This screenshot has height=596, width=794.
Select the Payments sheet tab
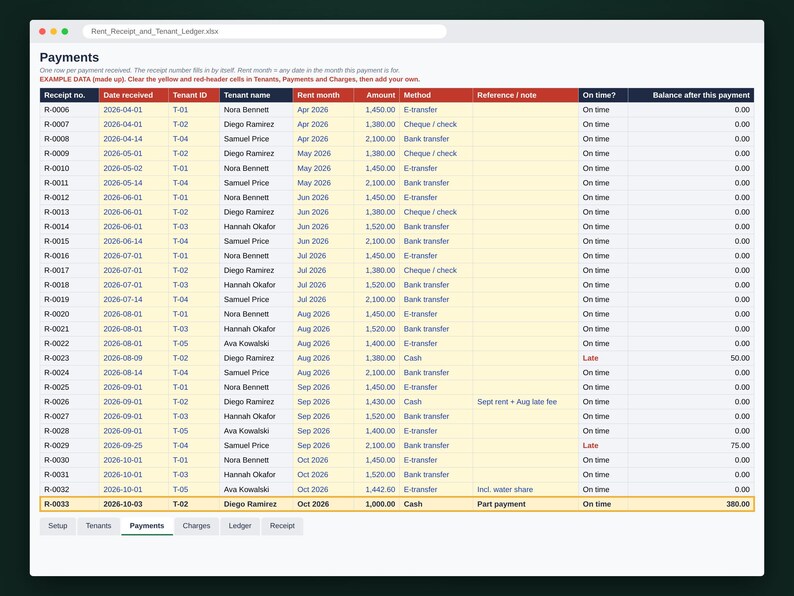(x=147, y=526)
